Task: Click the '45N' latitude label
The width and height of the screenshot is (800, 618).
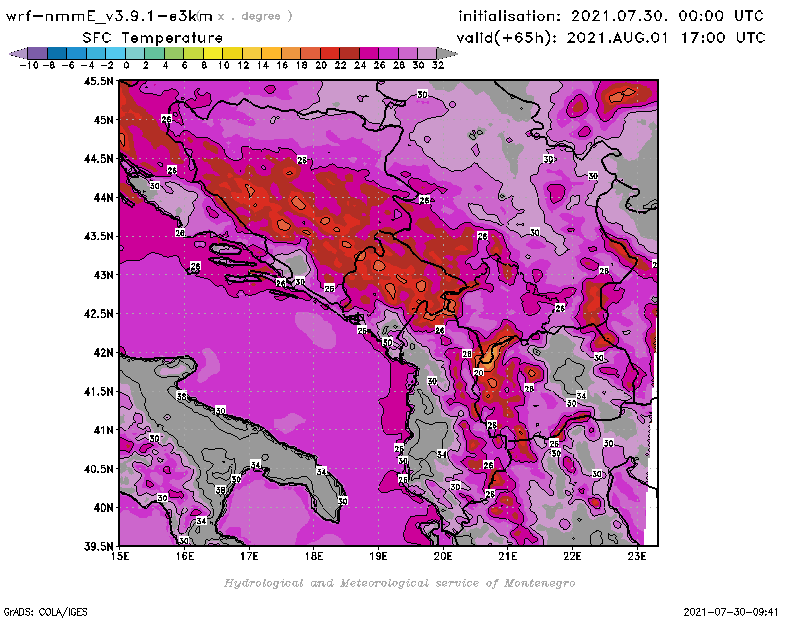Action: pos(103,120)
